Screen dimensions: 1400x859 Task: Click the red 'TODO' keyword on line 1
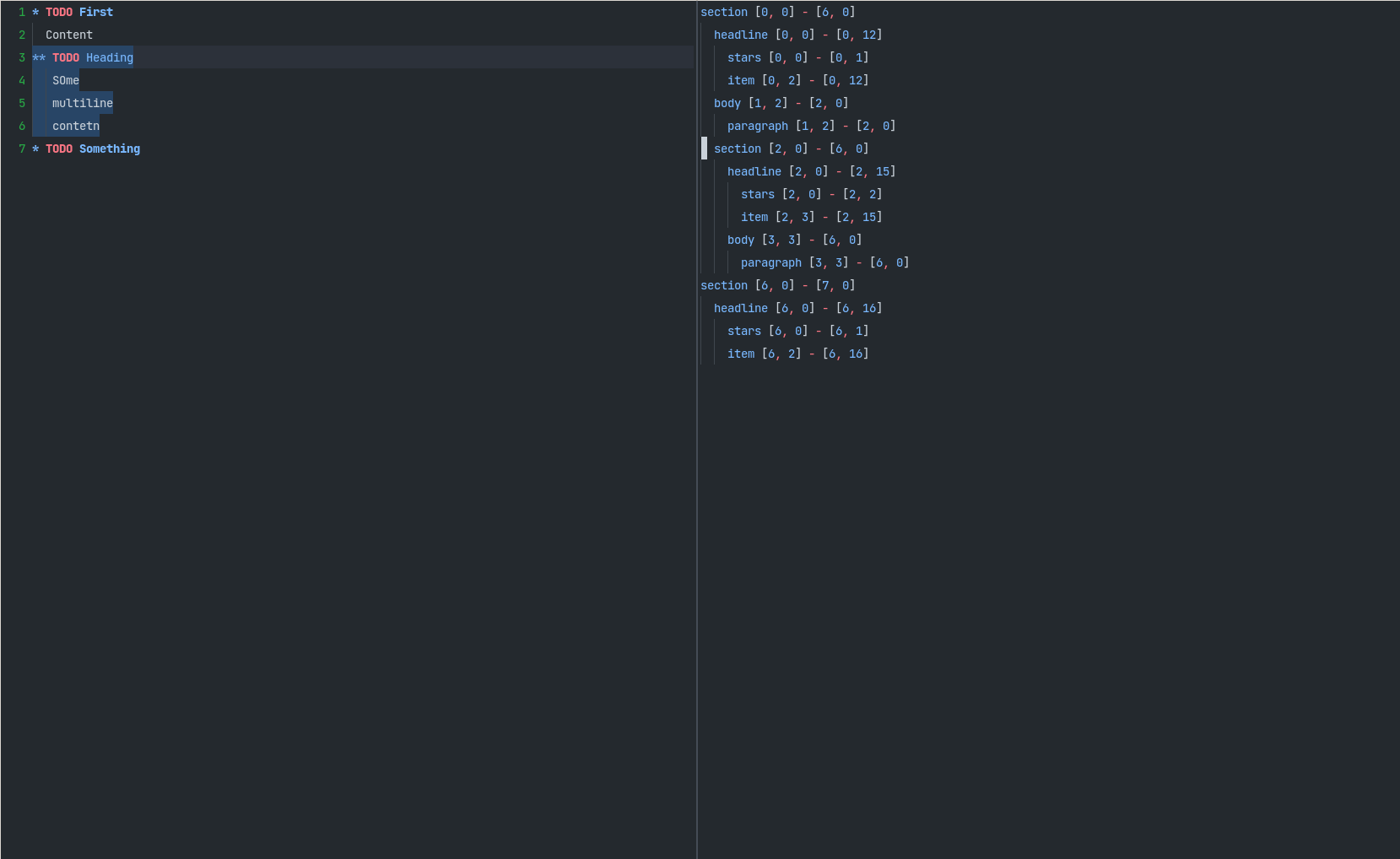[x=59, y=12]
